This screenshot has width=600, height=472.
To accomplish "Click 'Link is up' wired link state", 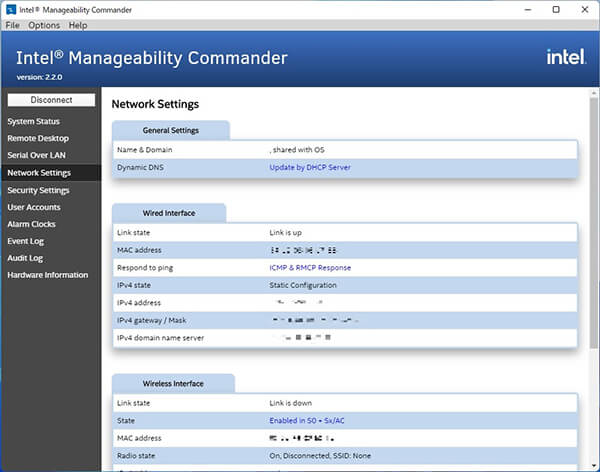I will pyautogui.click(x=285, y=232).
